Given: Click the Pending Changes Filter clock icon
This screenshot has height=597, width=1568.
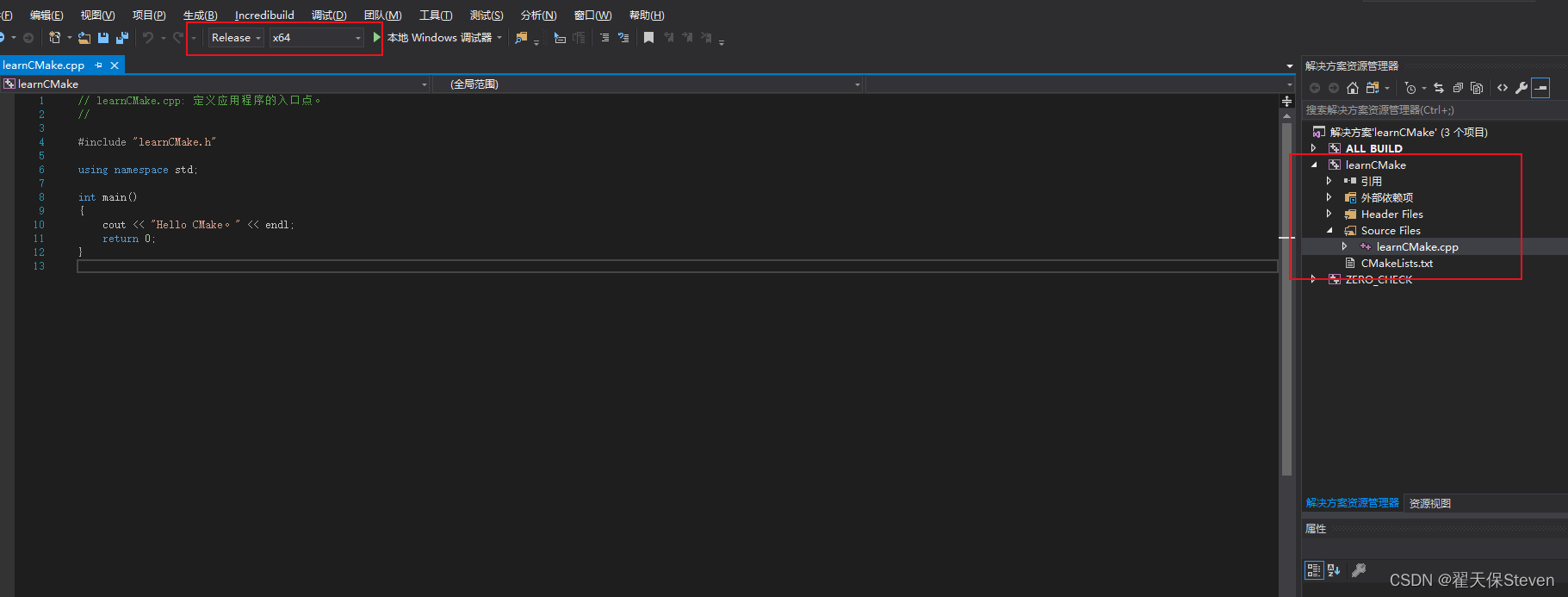Looking at the screenshot, I should tap(1410, 88).
